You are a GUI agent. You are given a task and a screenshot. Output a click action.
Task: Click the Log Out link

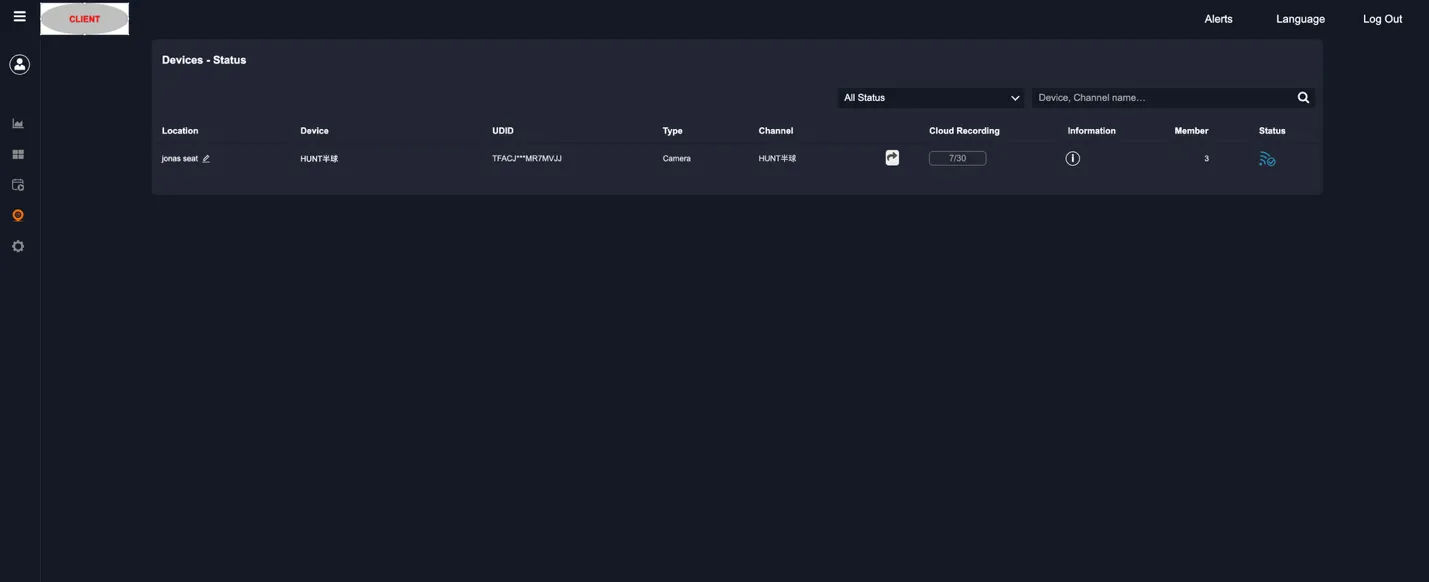click(1382, 18)
